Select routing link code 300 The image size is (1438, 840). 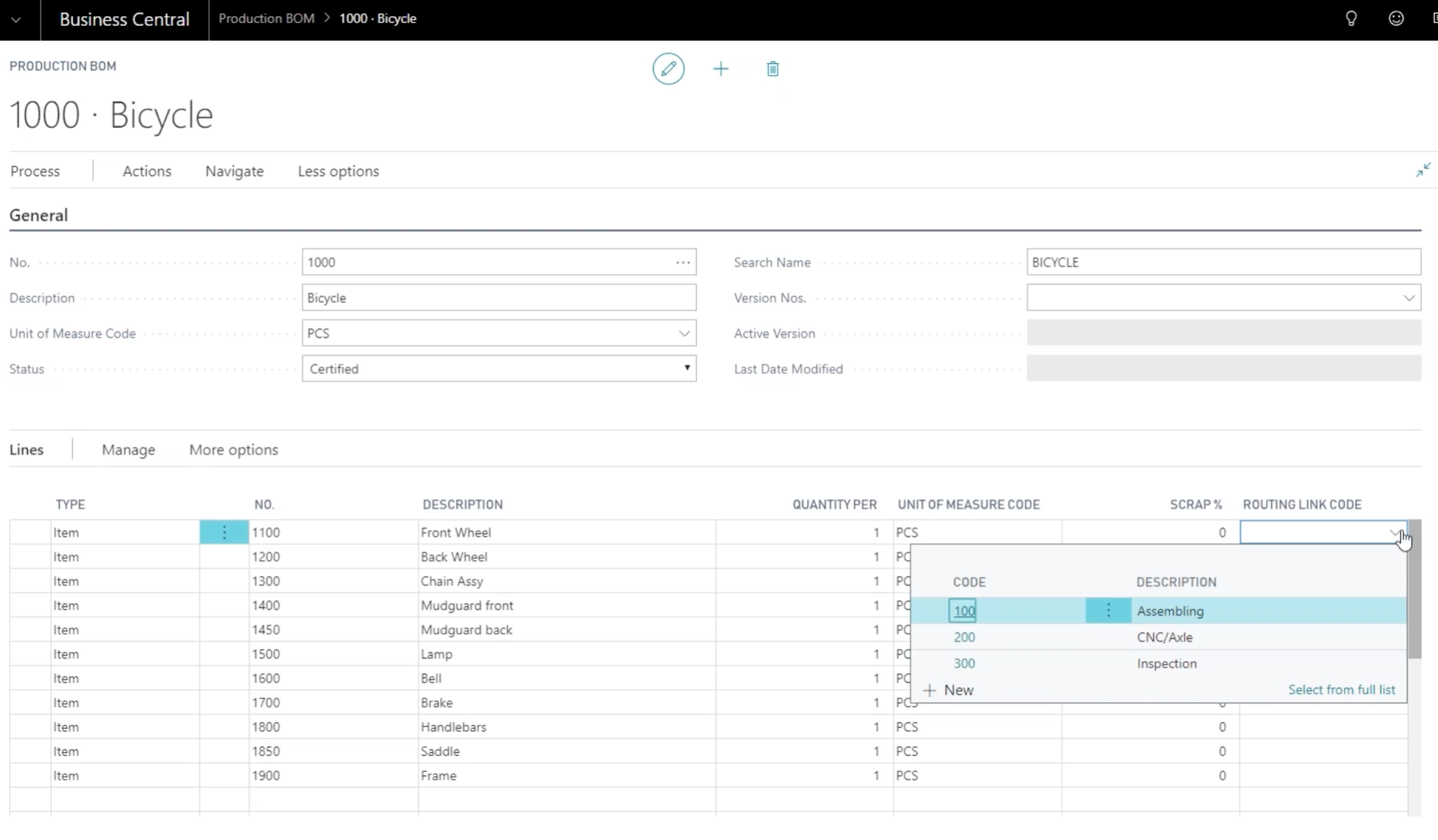coord(964,663)
